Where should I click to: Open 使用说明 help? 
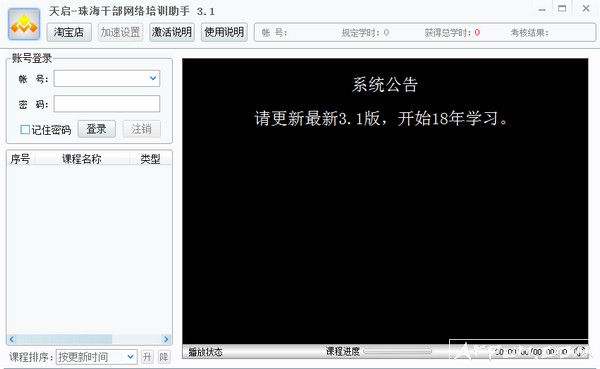coord(224,32)
